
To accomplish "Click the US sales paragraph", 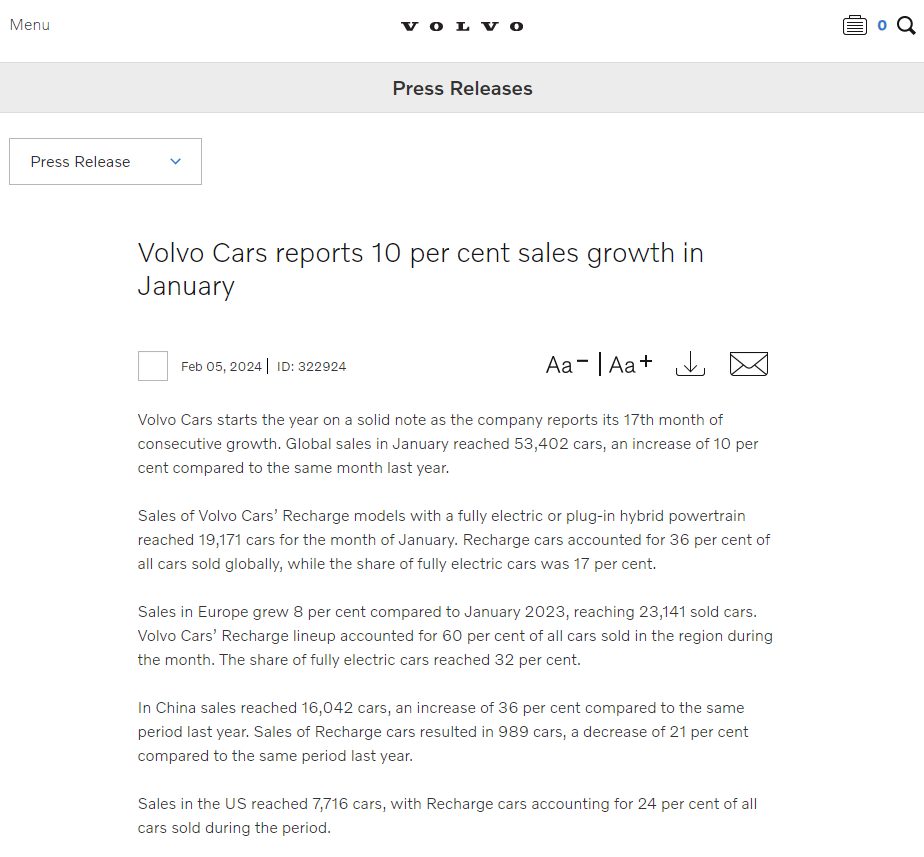I will pyautogui.click(x=447, y=816).
